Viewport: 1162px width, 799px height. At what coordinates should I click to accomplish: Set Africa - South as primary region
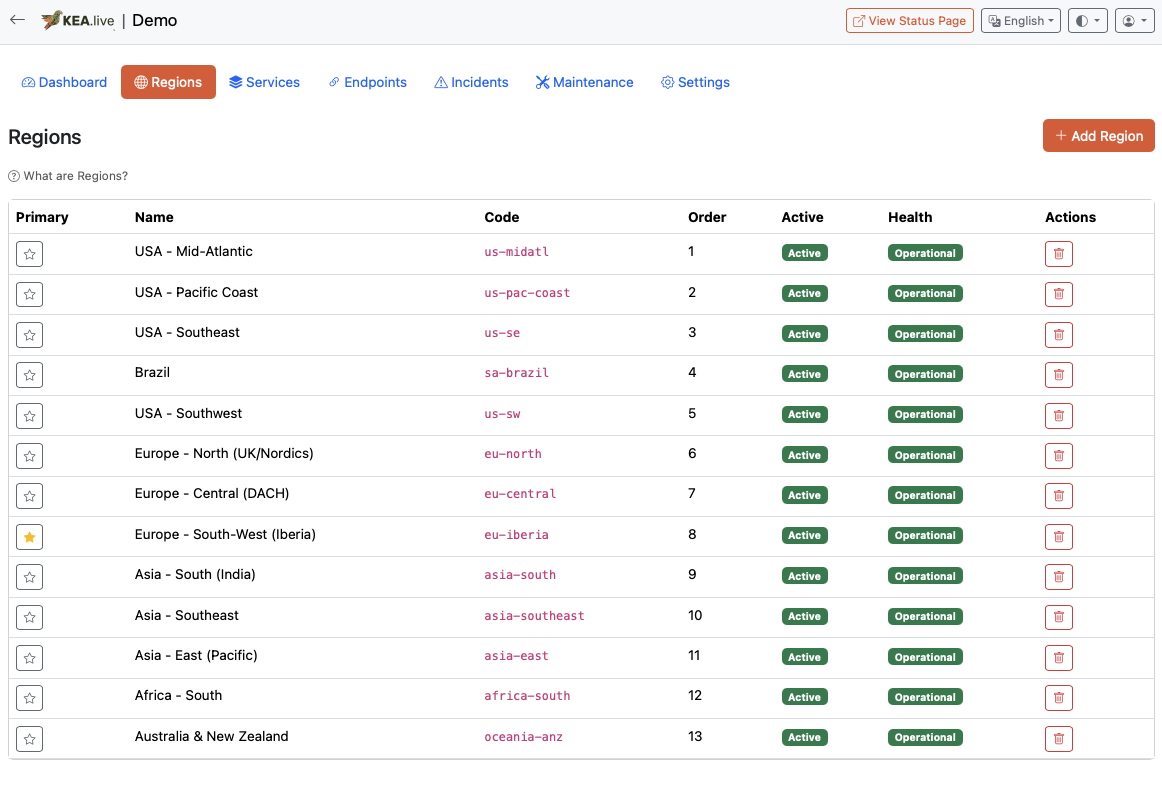pos(30,698)
